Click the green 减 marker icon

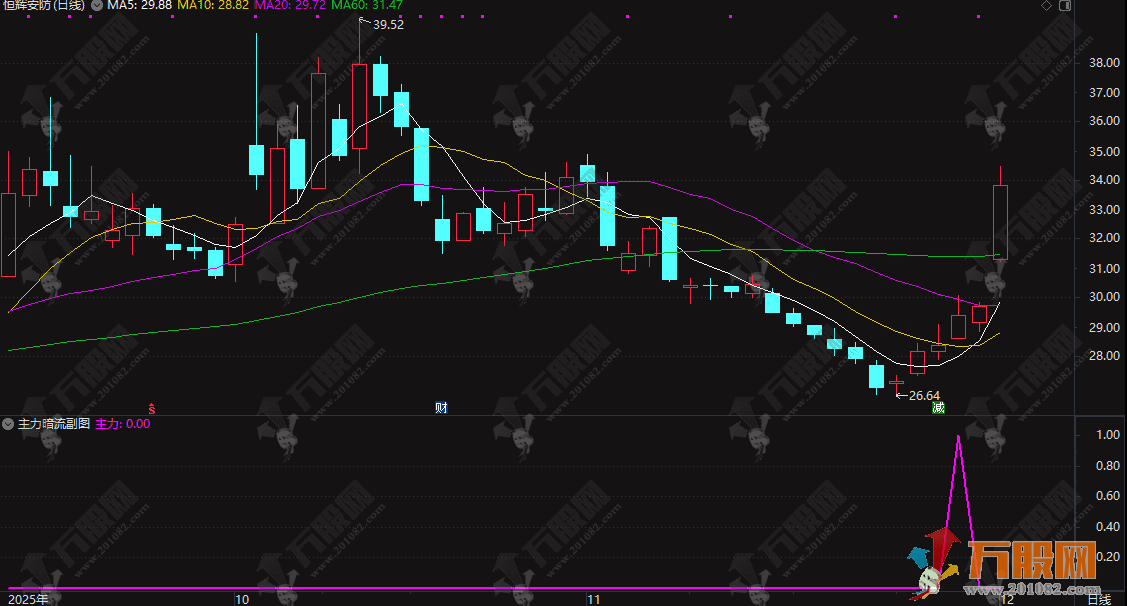(x=938, y=407)
